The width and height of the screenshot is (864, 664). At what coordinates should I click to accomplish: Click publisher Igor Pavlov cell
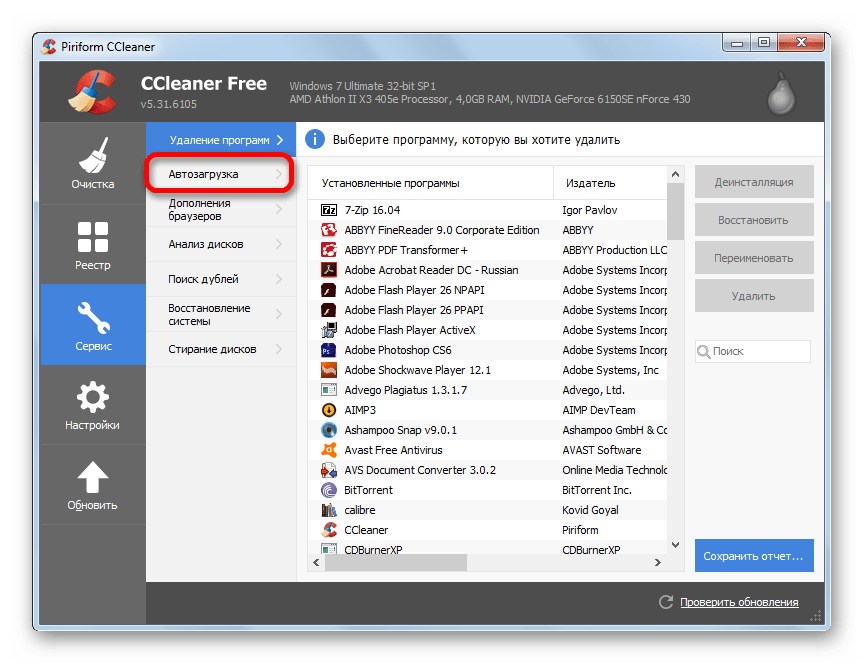[590, 210]
